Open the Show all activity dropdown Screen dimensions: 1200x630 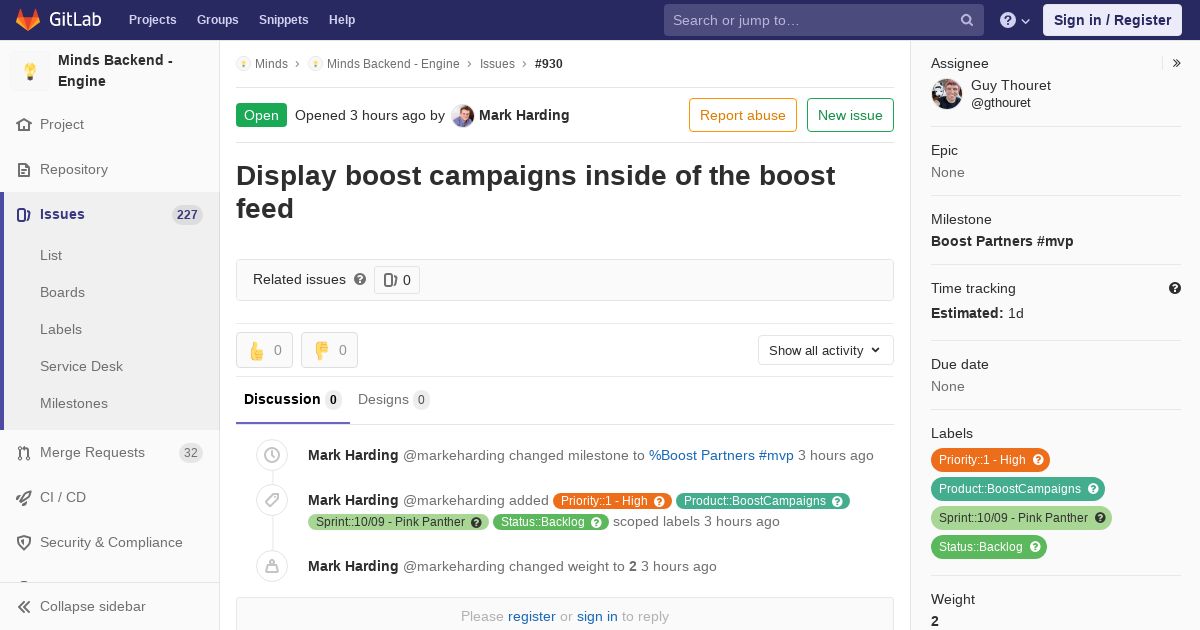pos(826,350)
